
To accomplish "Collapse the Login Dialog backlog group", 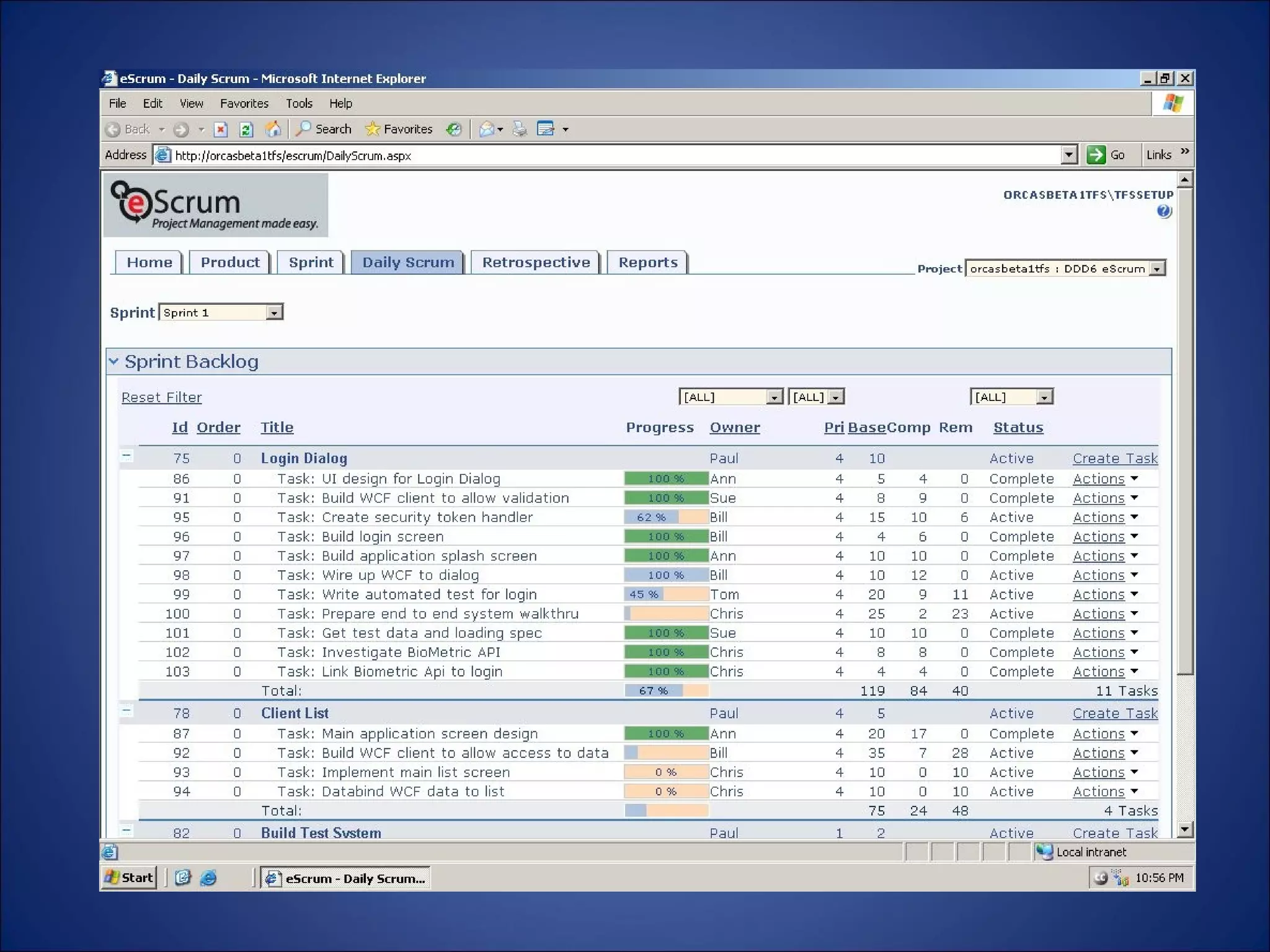I will coord(127,456).
